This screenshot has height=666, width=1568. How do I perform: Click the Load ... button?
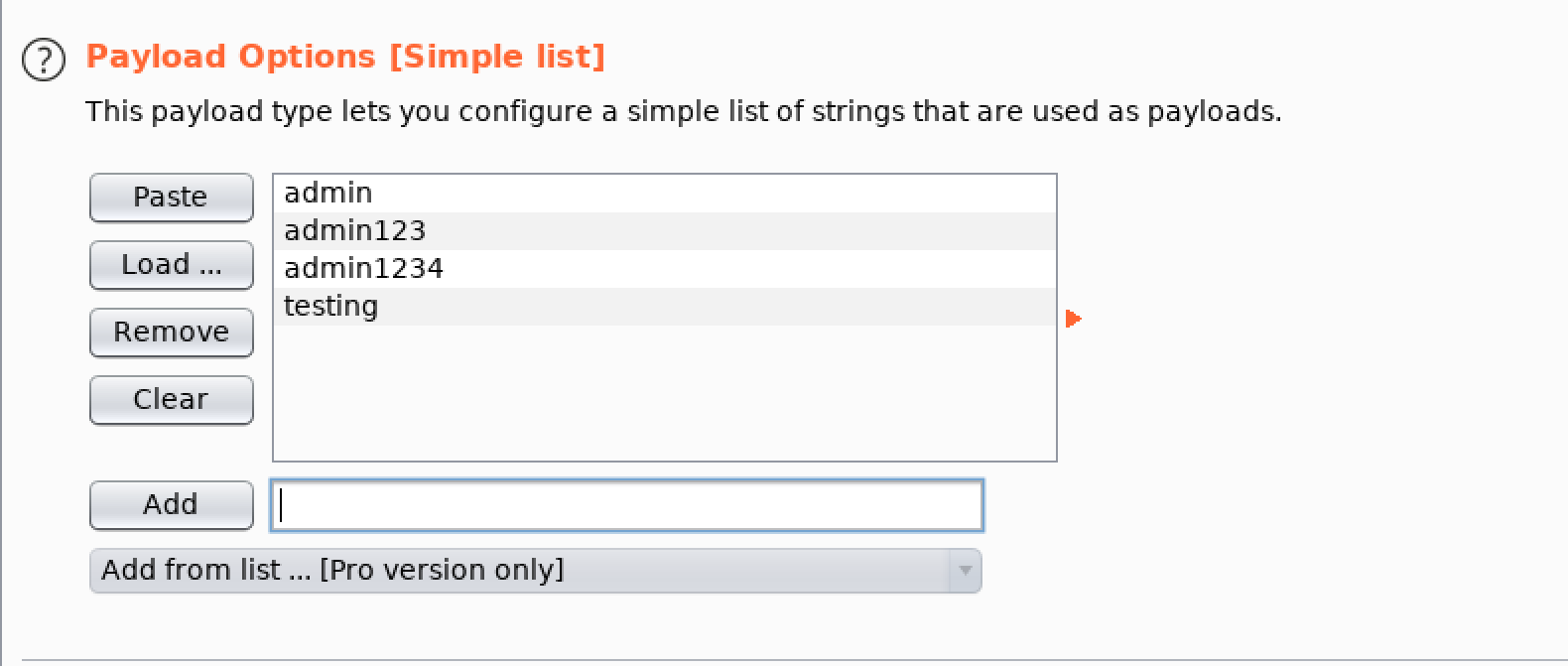(x=171, y=265)
